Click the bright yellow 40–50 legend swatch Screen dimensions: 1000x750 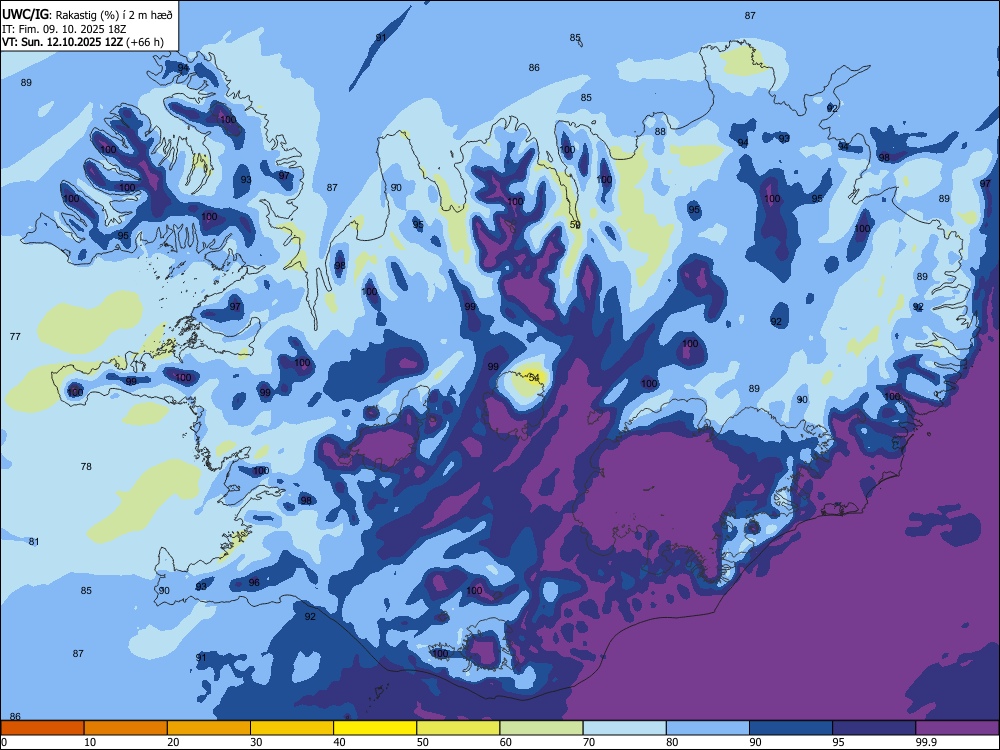(375, 728)
